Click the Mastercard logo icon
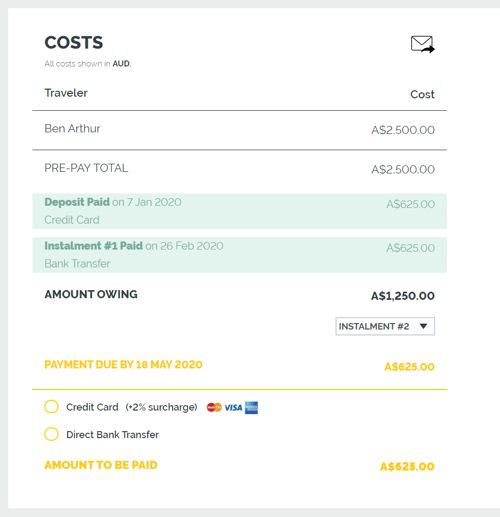The image size is (500, 517). (214, 407)
